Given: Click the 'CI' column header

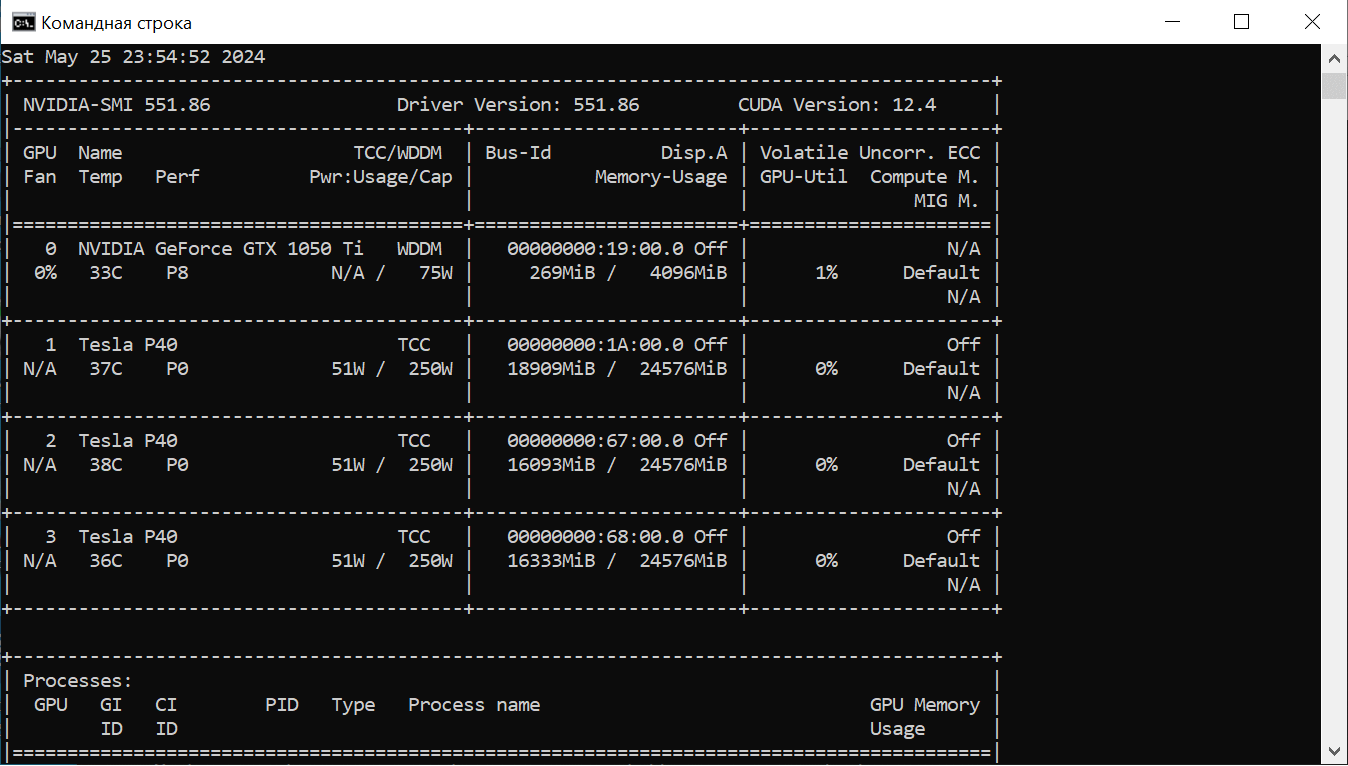Looking at the screenshot, I should click(x=166, y=705).
